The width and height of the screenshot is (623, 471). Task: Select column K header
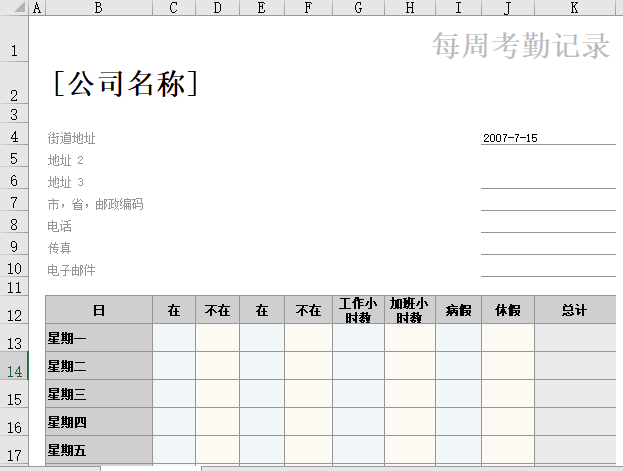(574, 8)
